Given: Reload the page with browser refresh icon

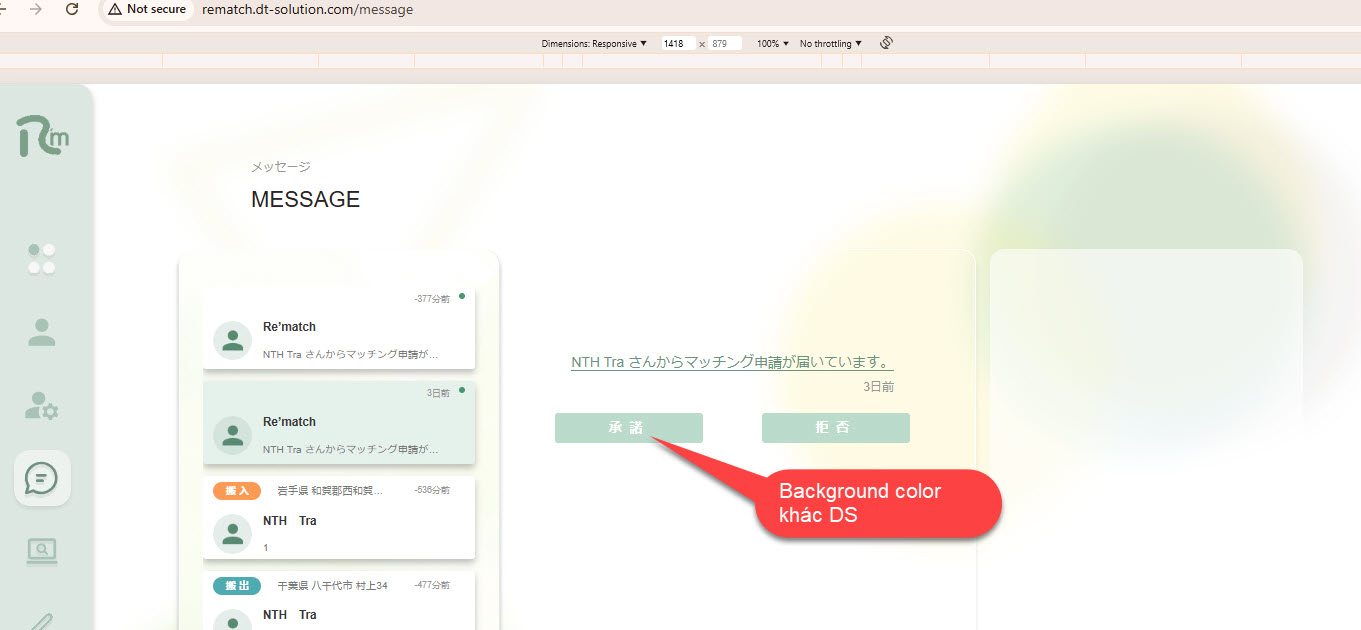Looking at the screenshot, I should click(x=72, y=9).
